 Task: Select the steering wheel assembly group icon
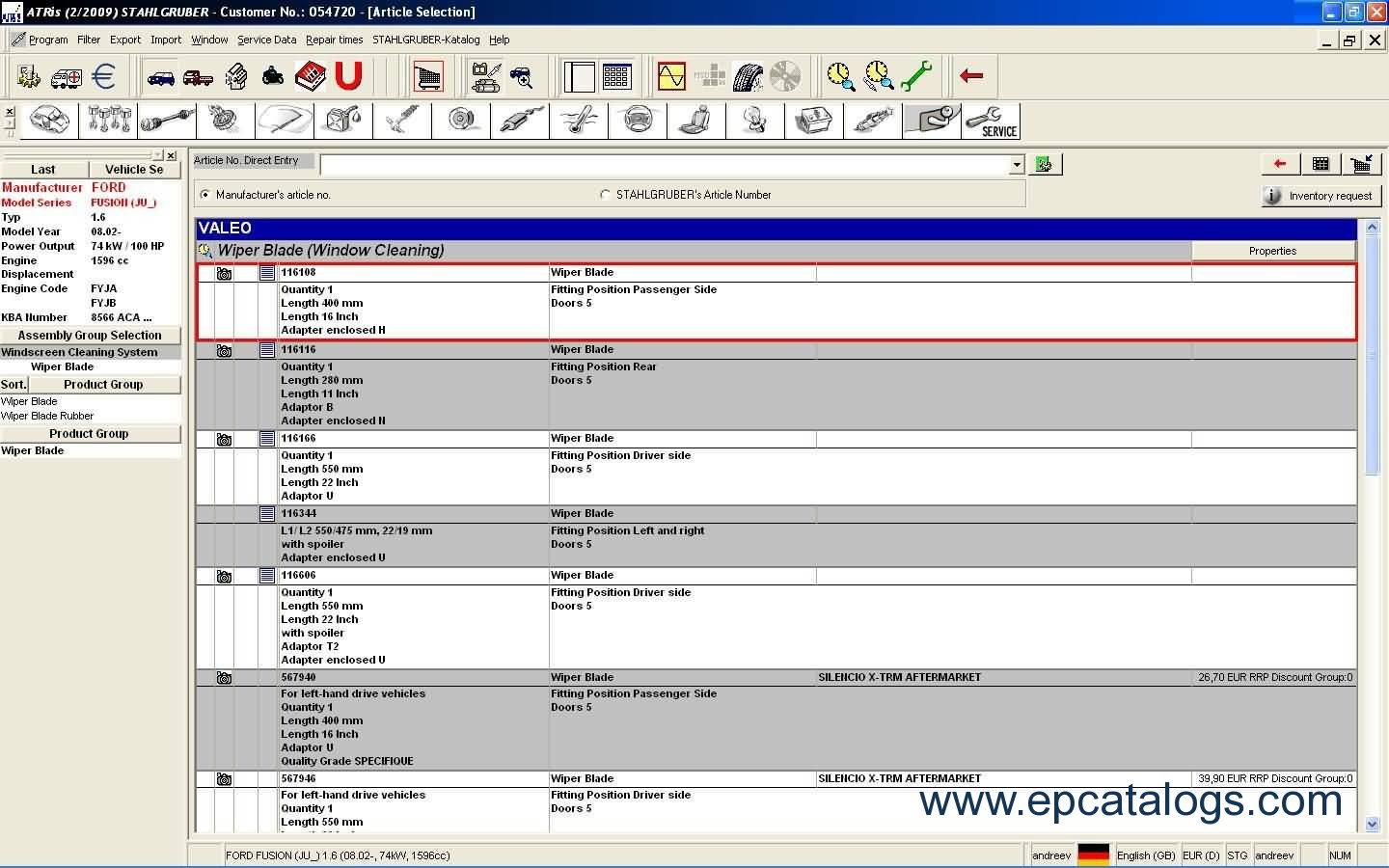point(638,121)
